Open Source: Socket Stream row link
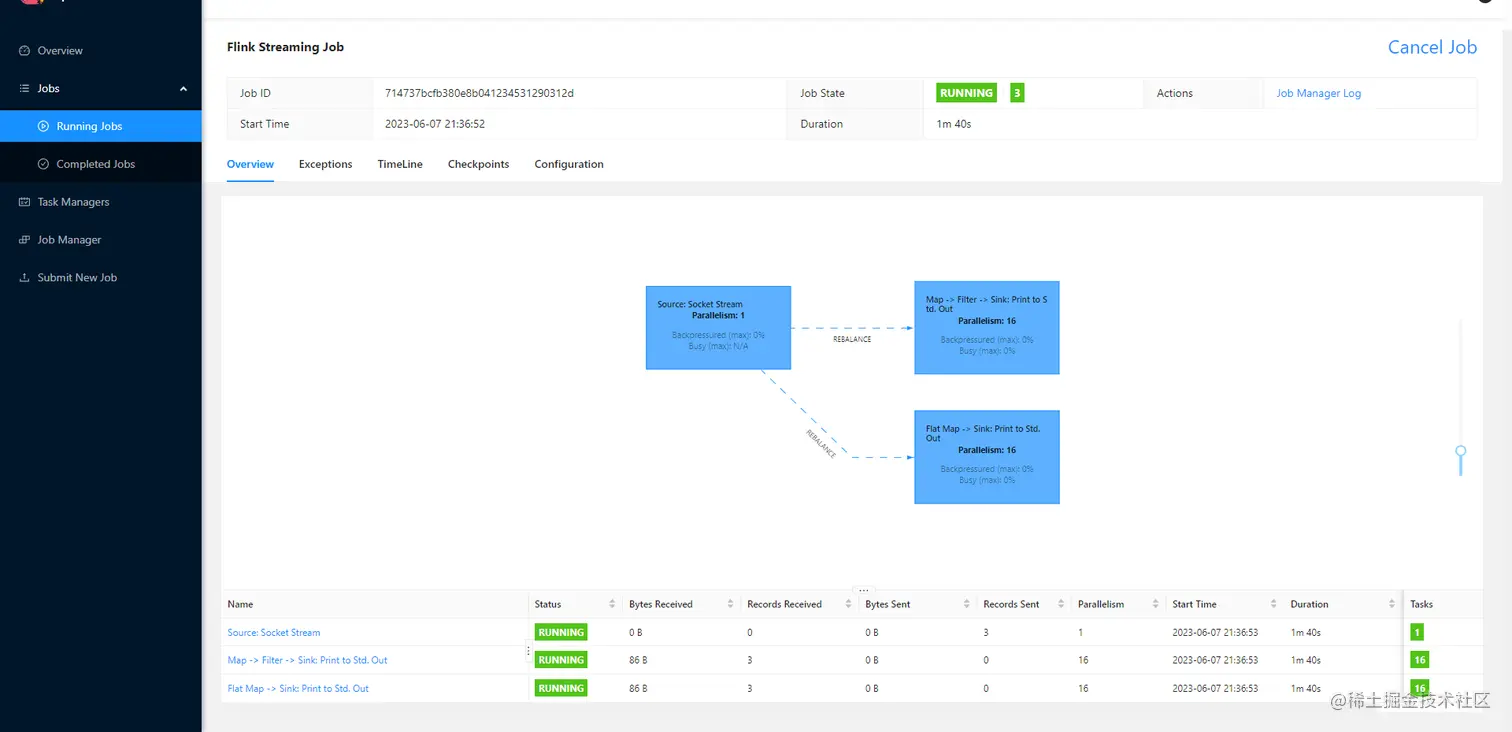The height and width of the screenshot is (732, 1512). pos(274,632)
